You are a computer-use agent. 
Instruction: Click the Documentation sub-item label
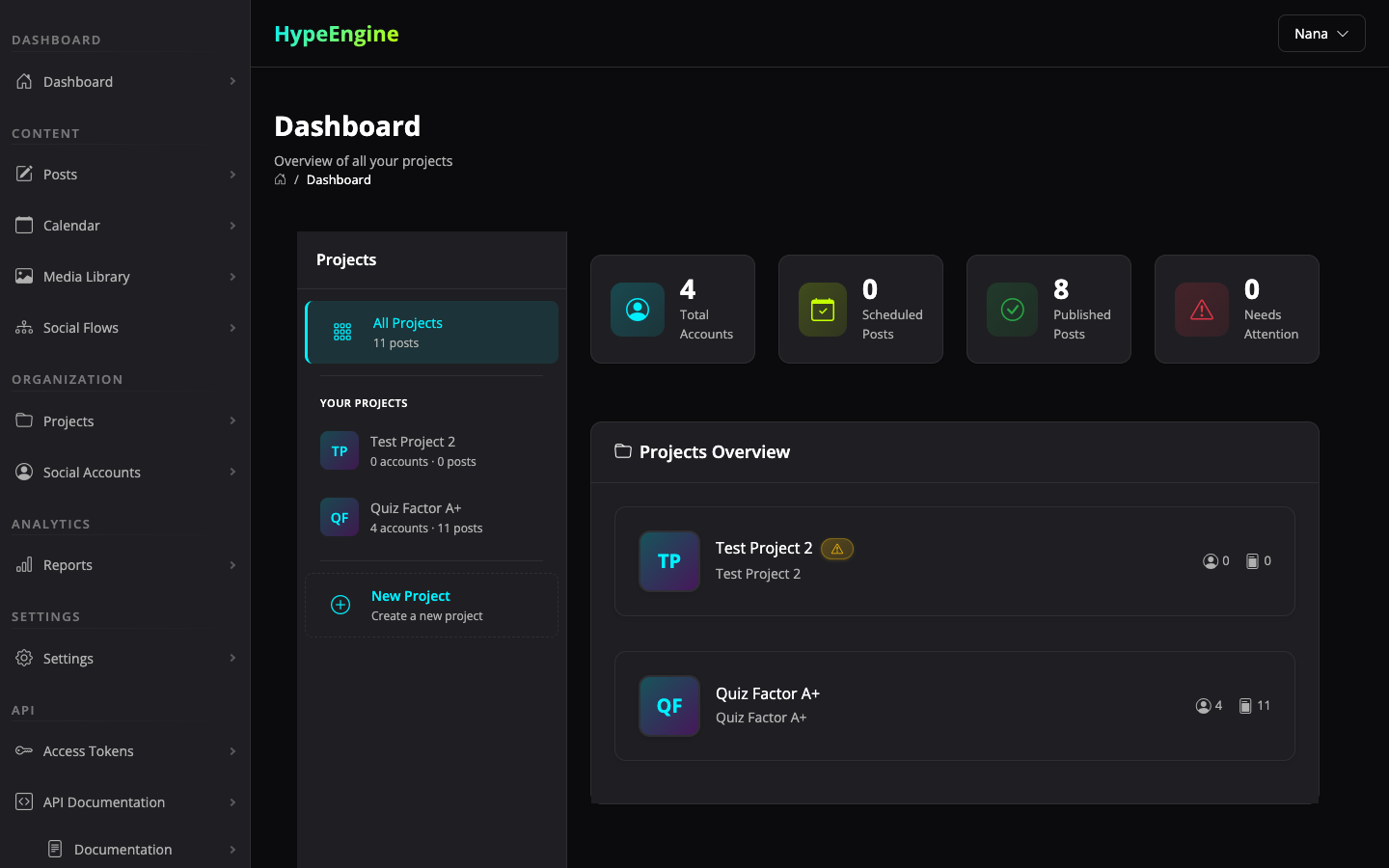(x=123, y=849)
